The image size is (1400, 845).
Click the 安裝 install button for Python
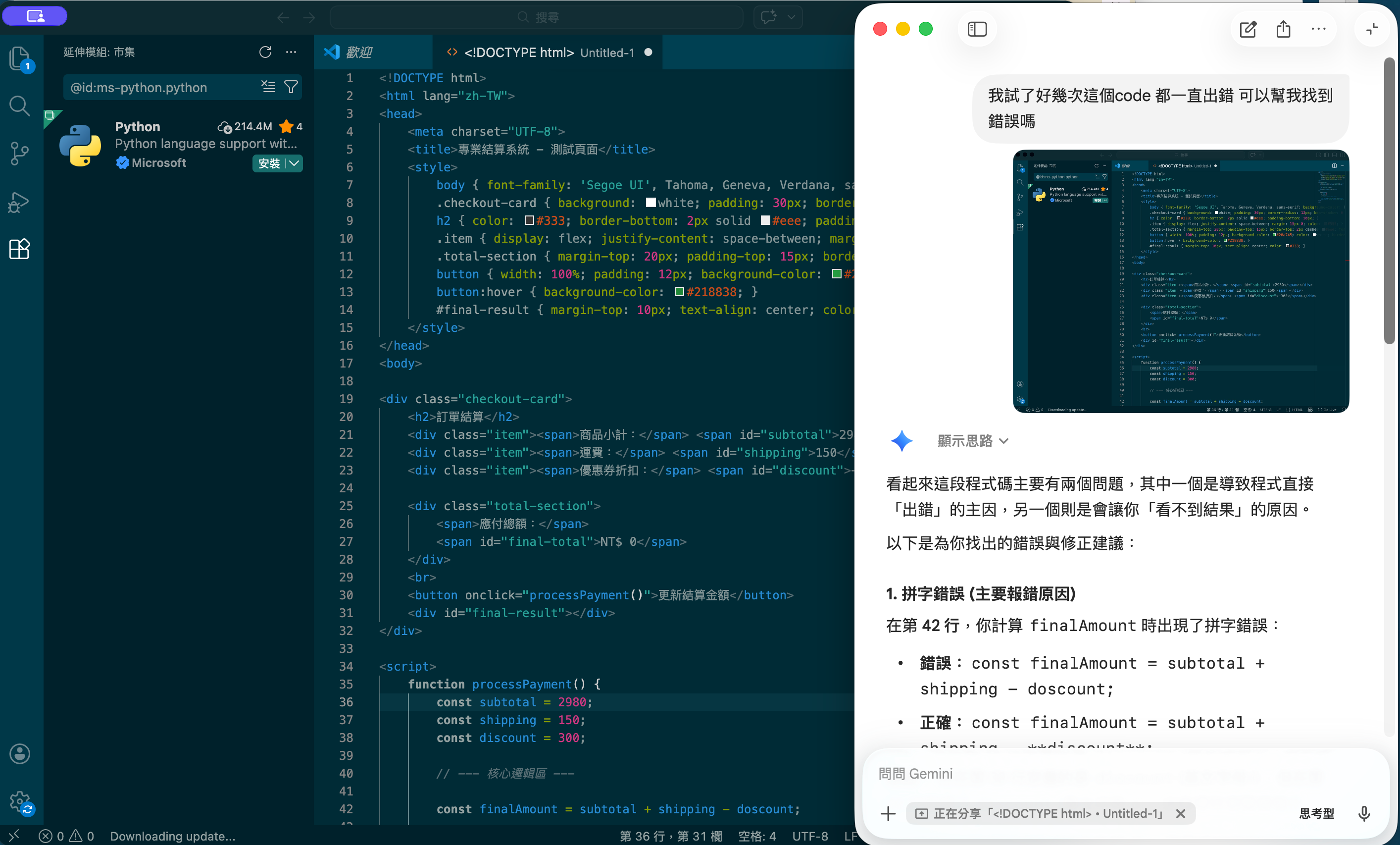point(269,163)
